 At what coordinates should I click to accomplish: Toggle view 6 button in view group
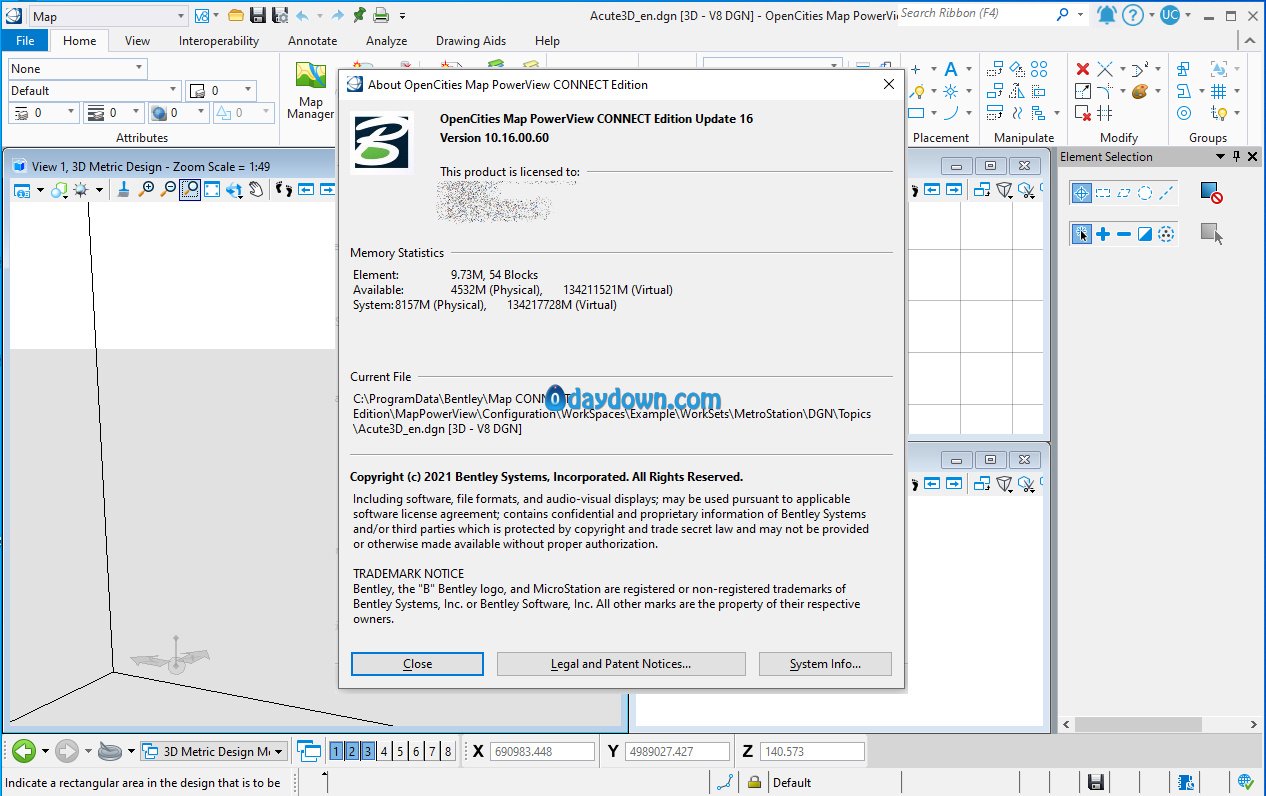point(416,751)
